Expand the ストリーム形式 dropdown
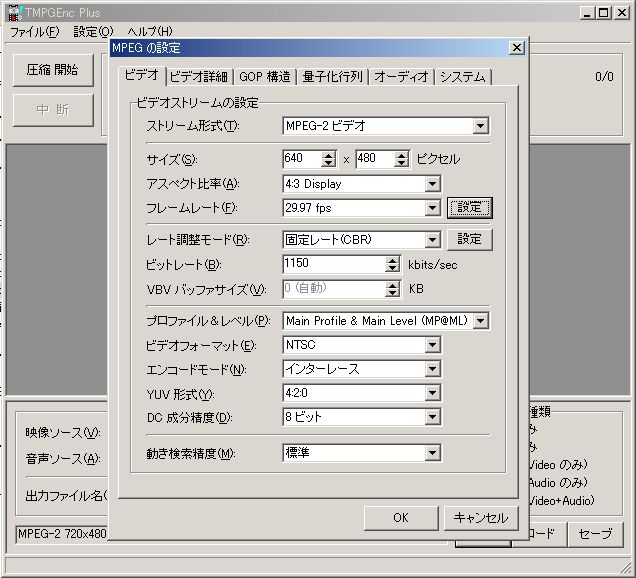The width and height of the screenshot is (636, 578). tap(480, 126)
